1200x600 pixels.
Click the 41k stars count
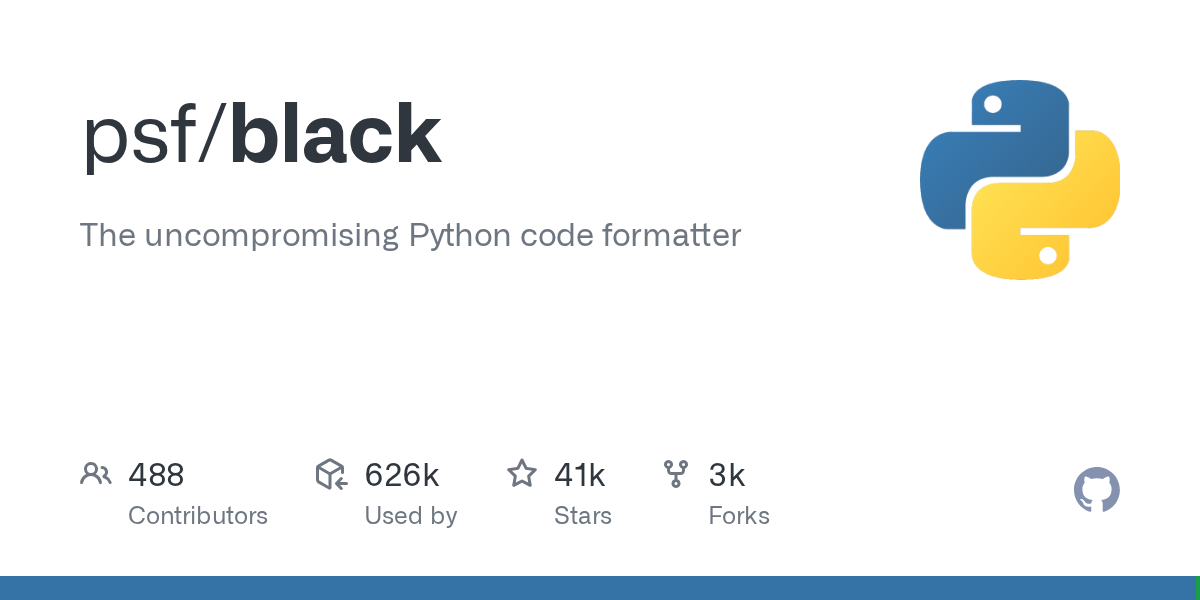580,475
